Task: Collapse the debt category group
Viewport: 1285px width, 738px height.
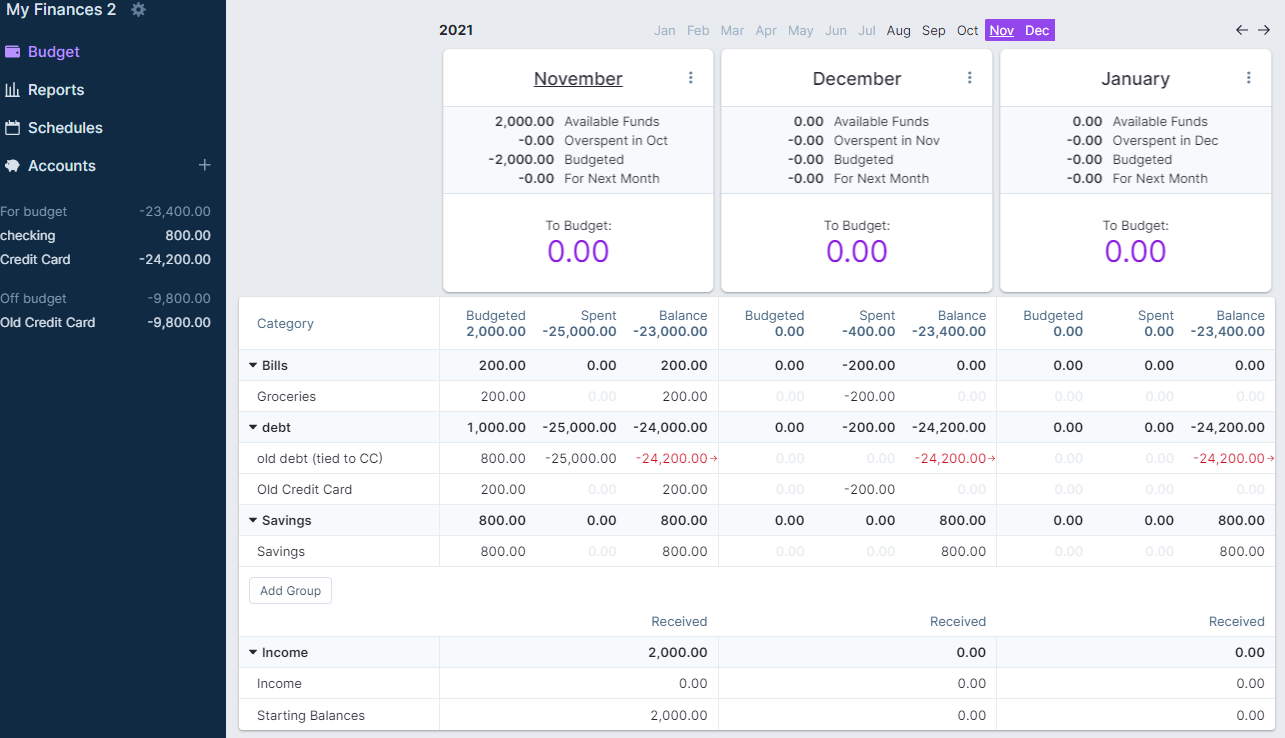Action: click(253, 428)
